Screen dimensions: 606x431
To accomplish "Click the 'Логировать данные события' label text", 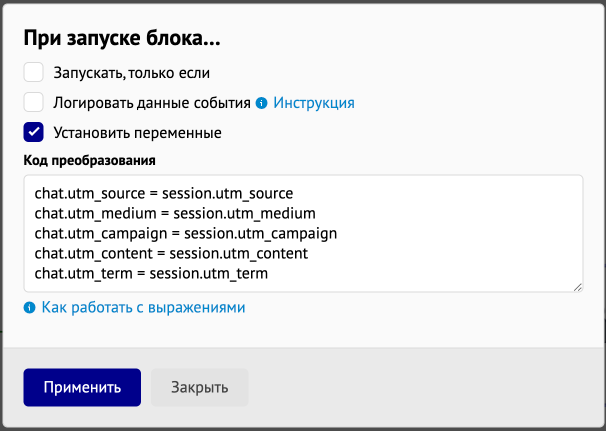I will point(152,103).
